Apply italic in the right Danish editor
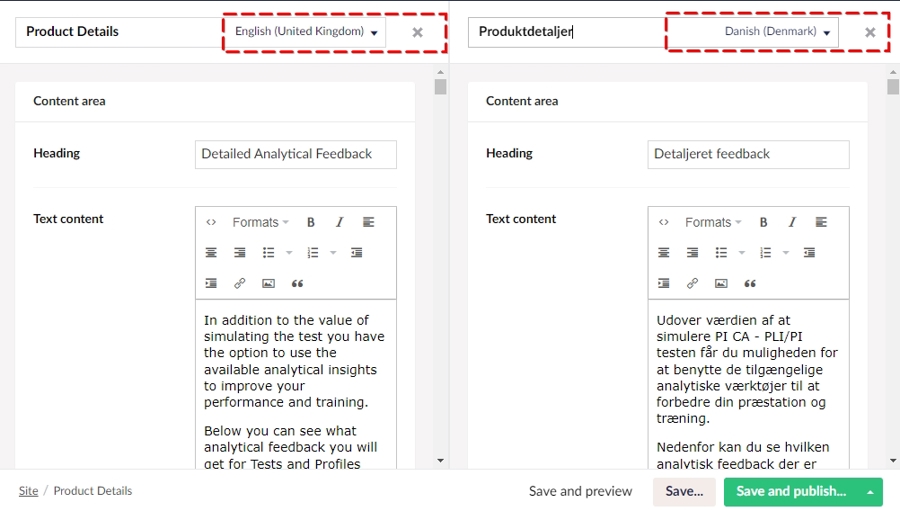The image size is (900, 510). coord(792,222)
